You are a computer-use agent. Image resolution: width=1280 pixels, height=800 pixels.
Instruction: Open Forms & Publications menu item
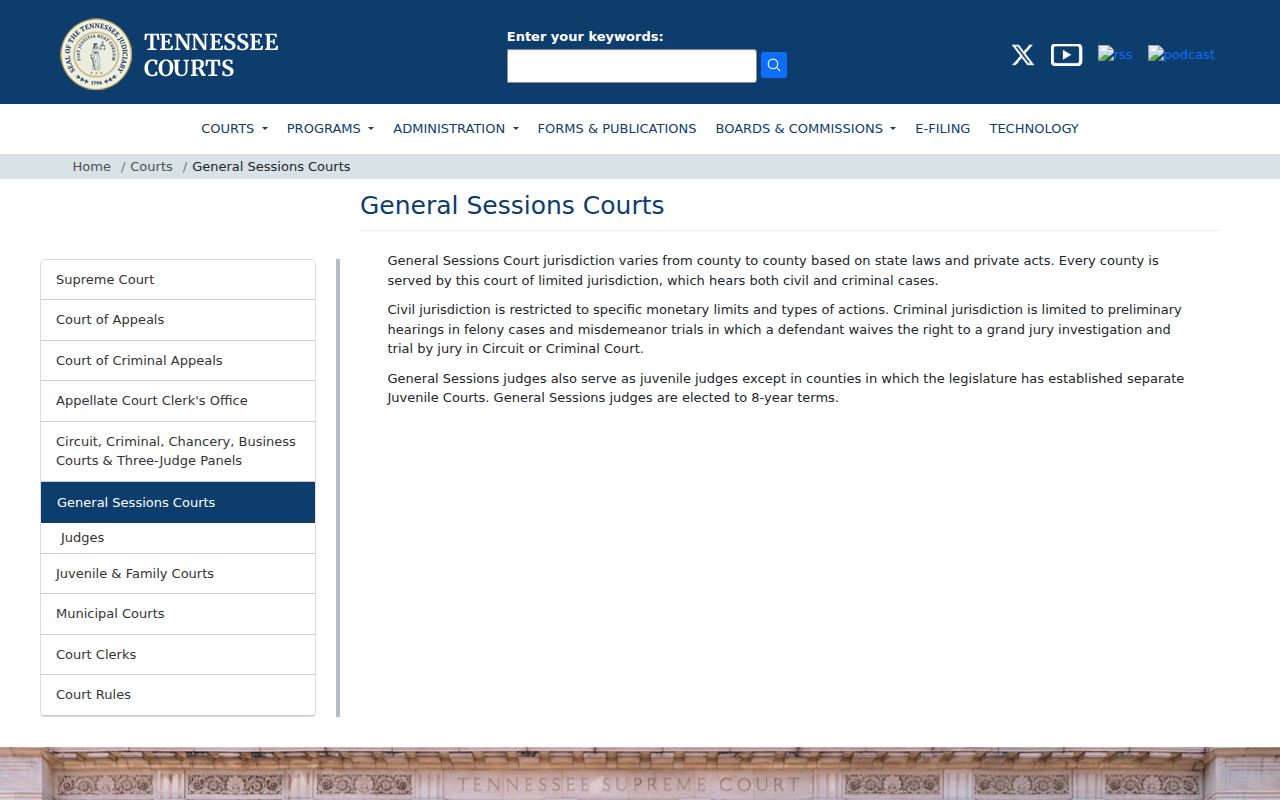pos(617,128)
